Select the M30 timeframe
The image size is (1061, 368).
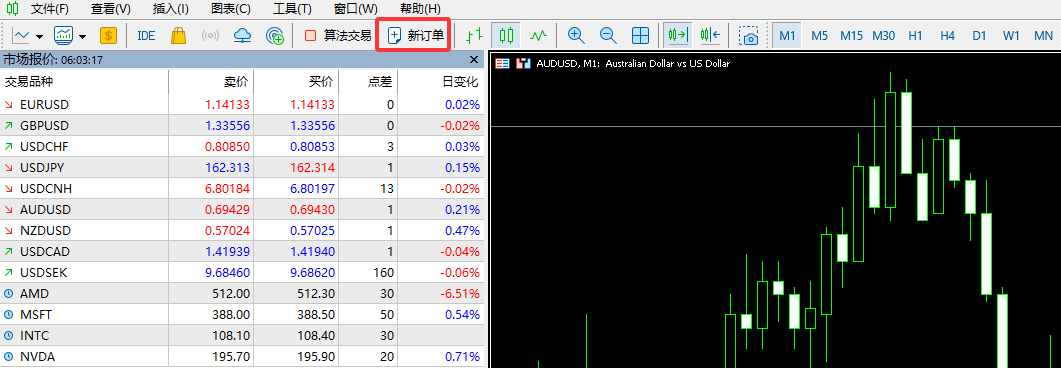click(x=884, y=35)
